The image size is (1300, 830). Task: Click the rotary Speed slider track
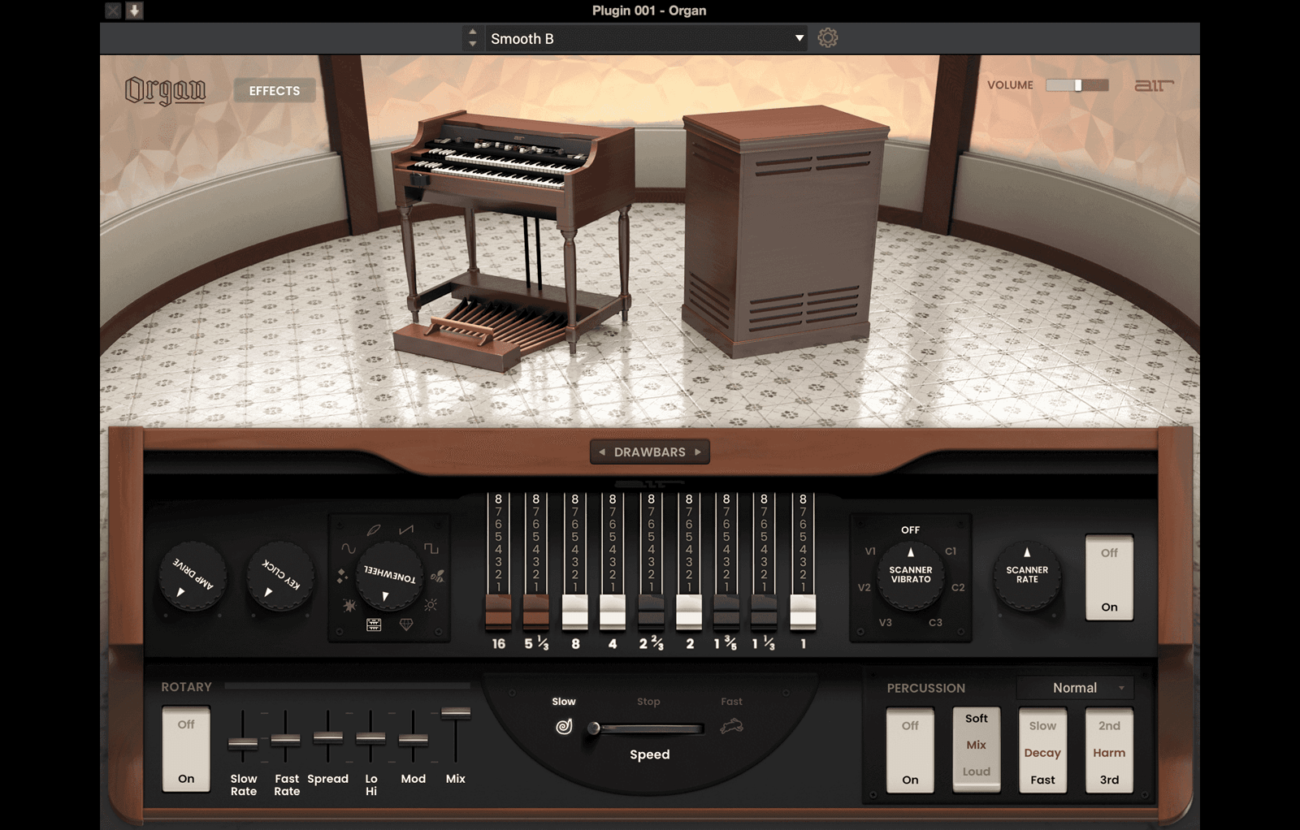647,728
